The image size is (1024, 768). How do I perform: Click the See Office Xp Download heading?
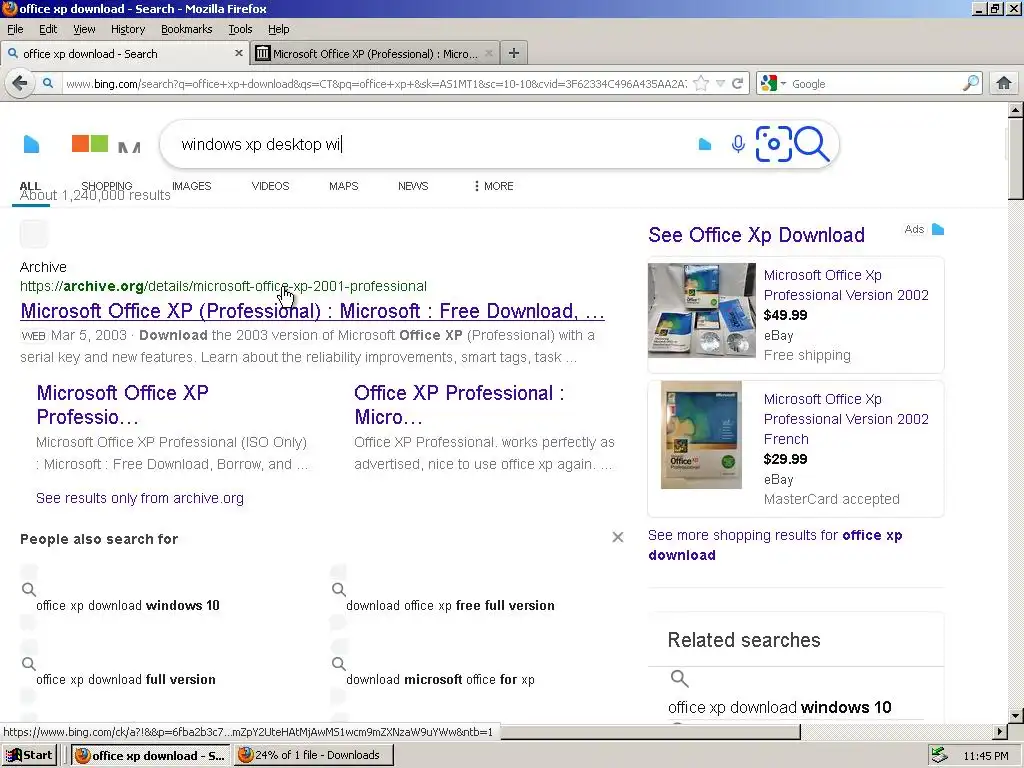[x=756, y=234]
